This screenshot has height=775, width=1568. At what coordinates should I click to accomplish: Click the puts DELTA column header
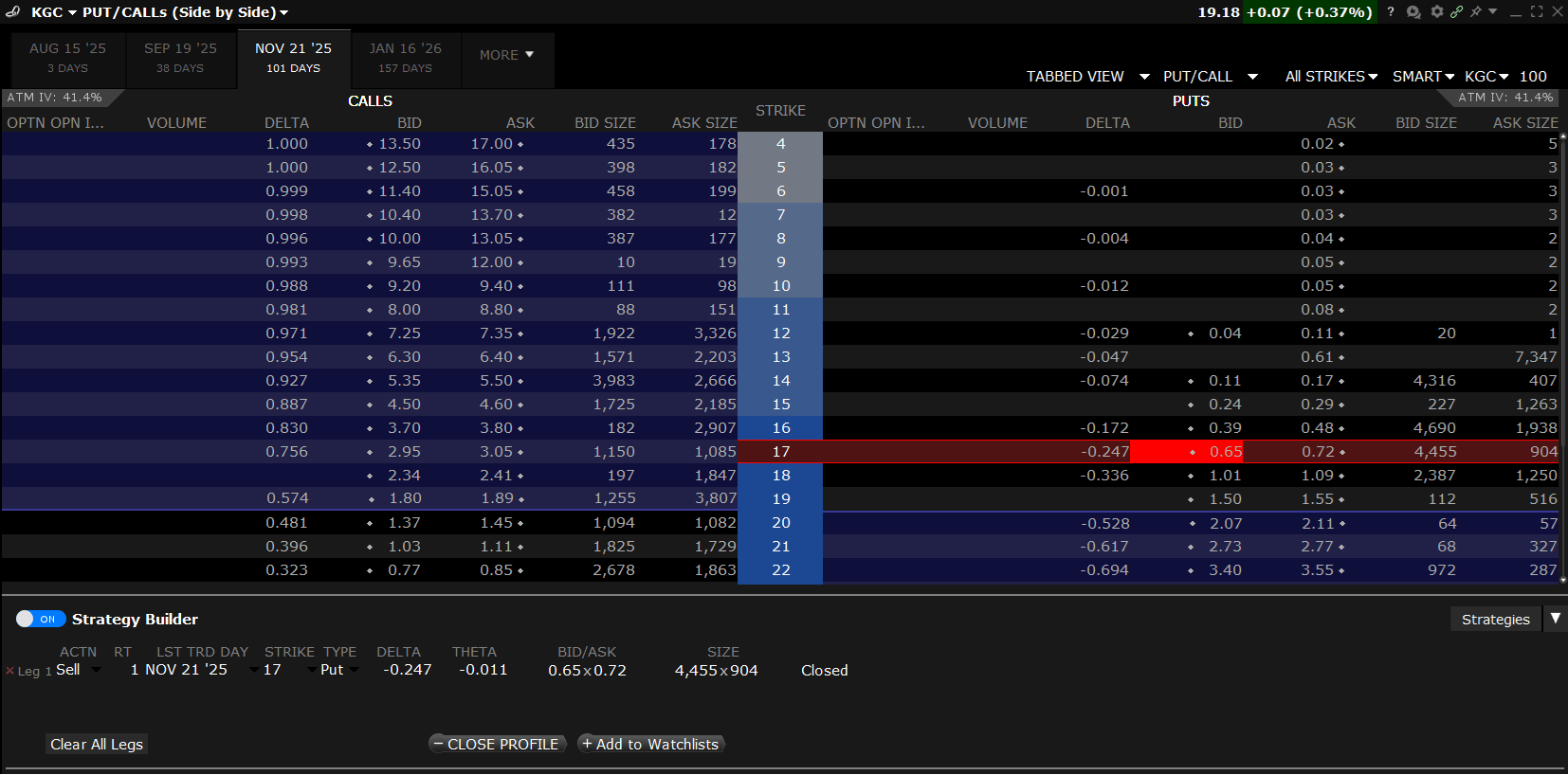click(1107, 123)
